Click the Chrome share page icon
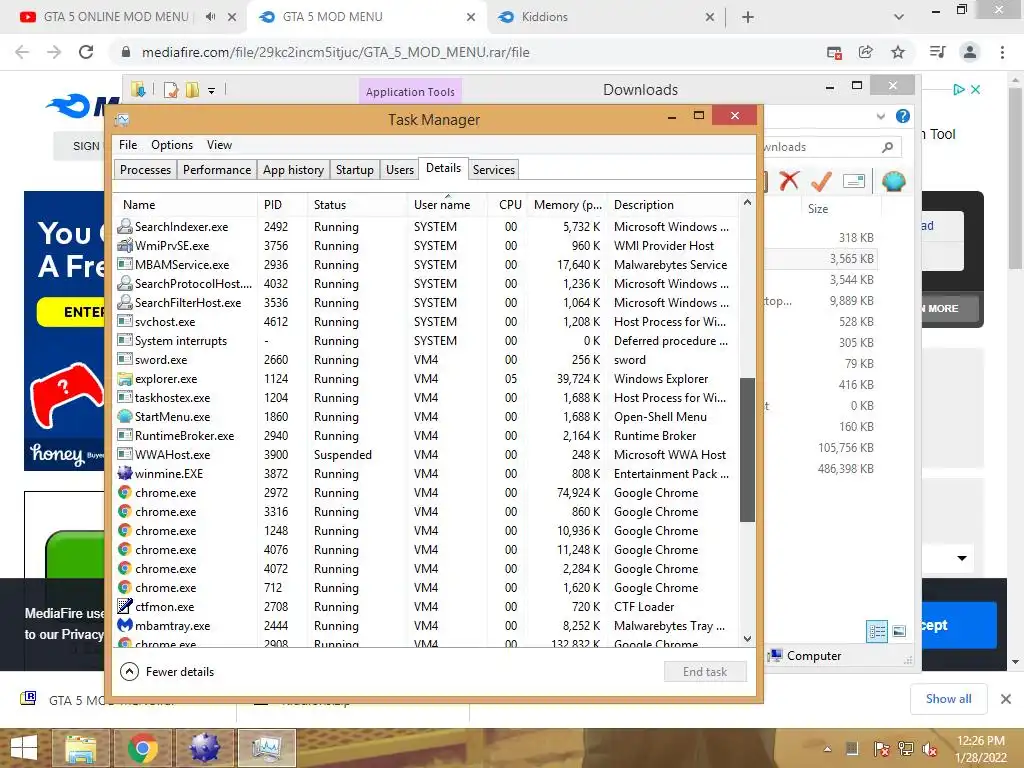The width and height of the screenshot is (1024, 768). (x=865, y=52)
